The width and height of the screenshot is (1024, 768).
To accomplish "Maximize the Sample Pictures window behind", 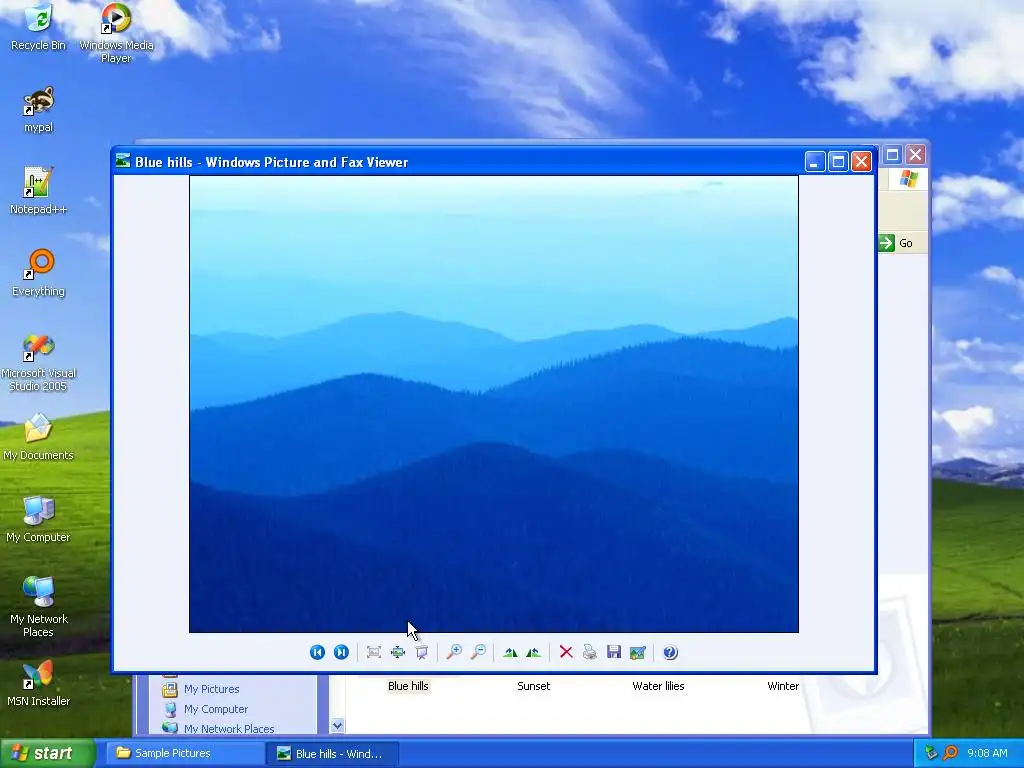I will click(892, 155).
